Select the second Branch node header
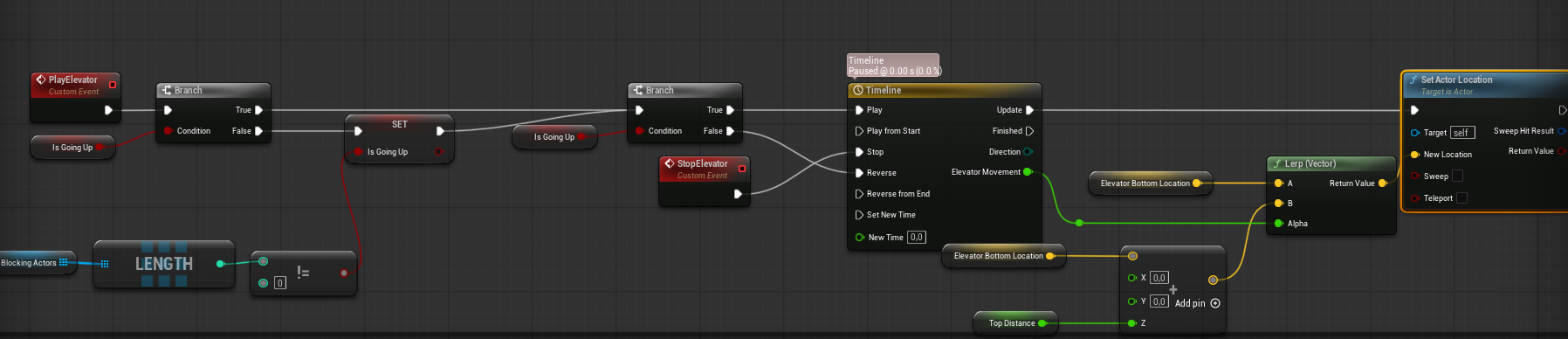Screen dimensions: 1568x339 684,90
